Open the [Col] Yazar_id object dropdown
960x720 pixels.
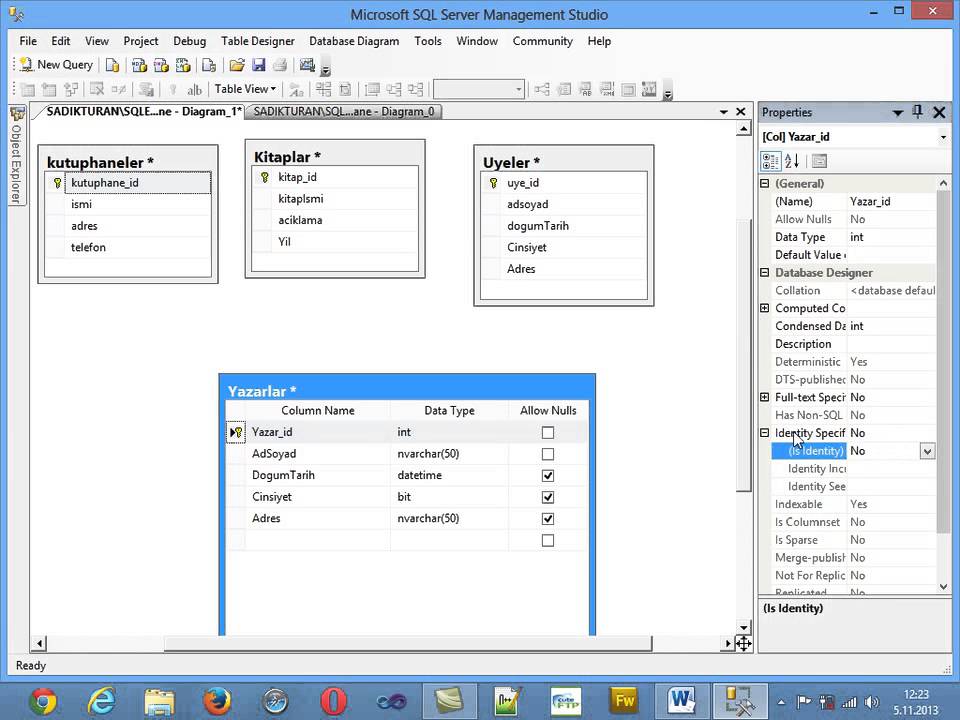click(943, 137)
